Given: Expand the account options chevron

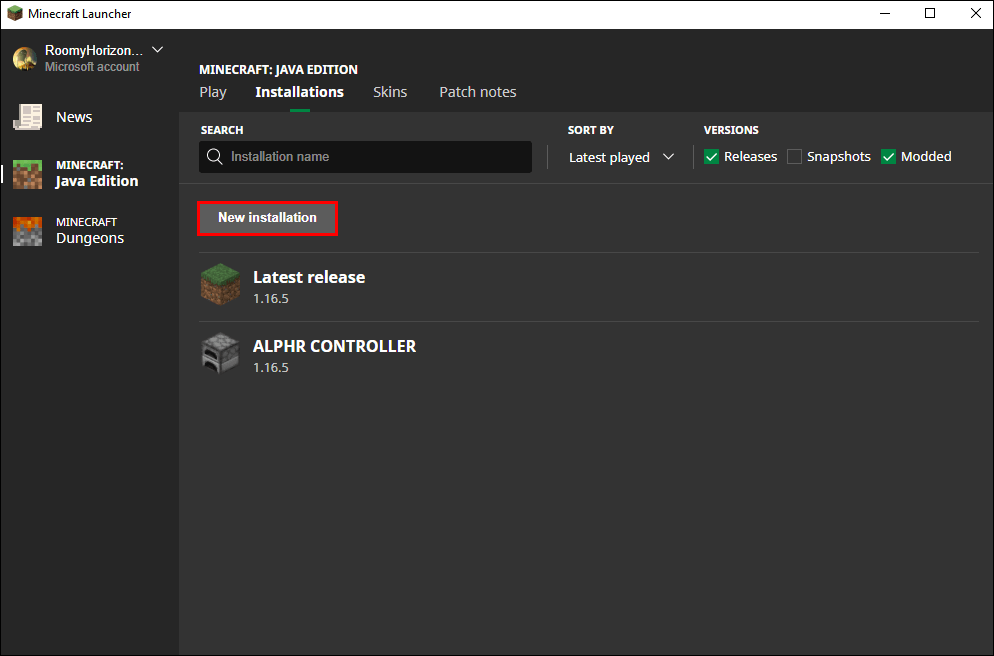Looking at the screenshot, I should [x=157, y=49].
